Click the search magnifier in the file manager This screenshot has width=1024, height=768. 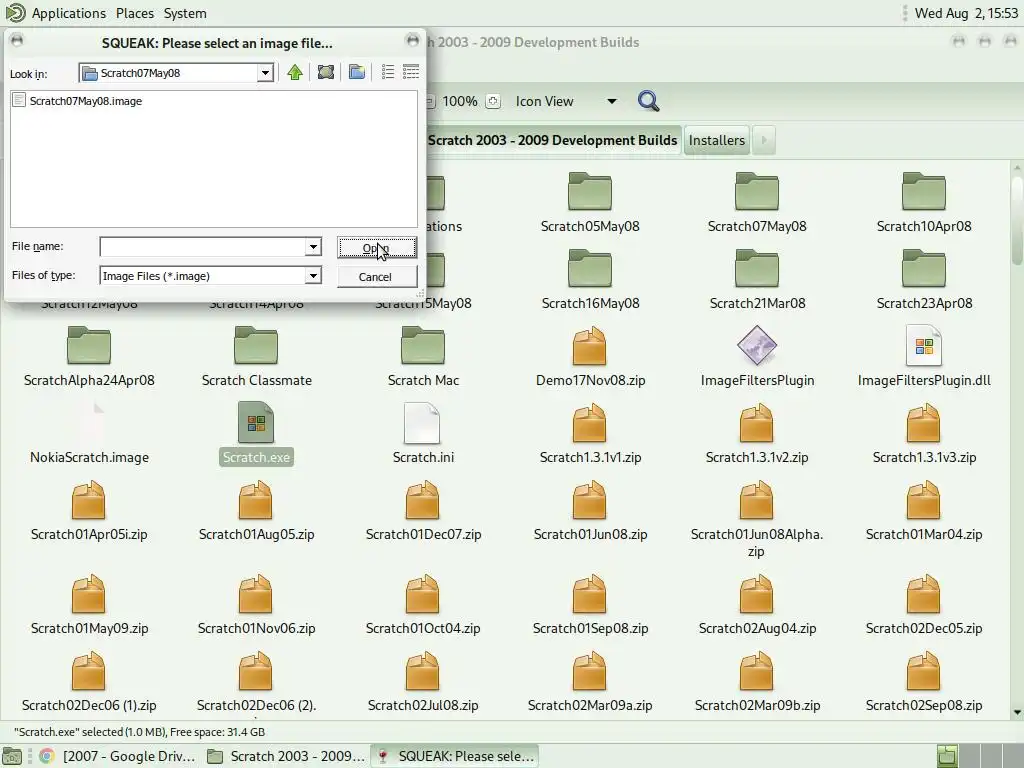pos(648,101)
